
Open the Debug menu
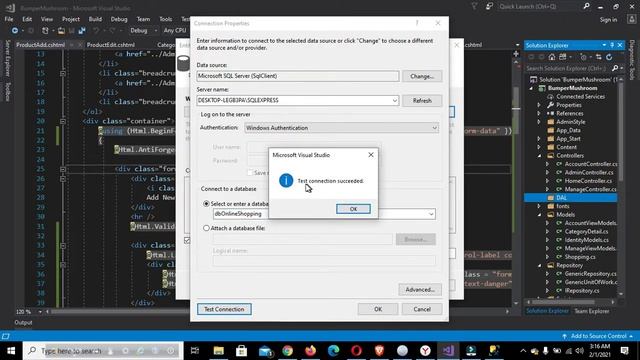[x=119, y=19]
